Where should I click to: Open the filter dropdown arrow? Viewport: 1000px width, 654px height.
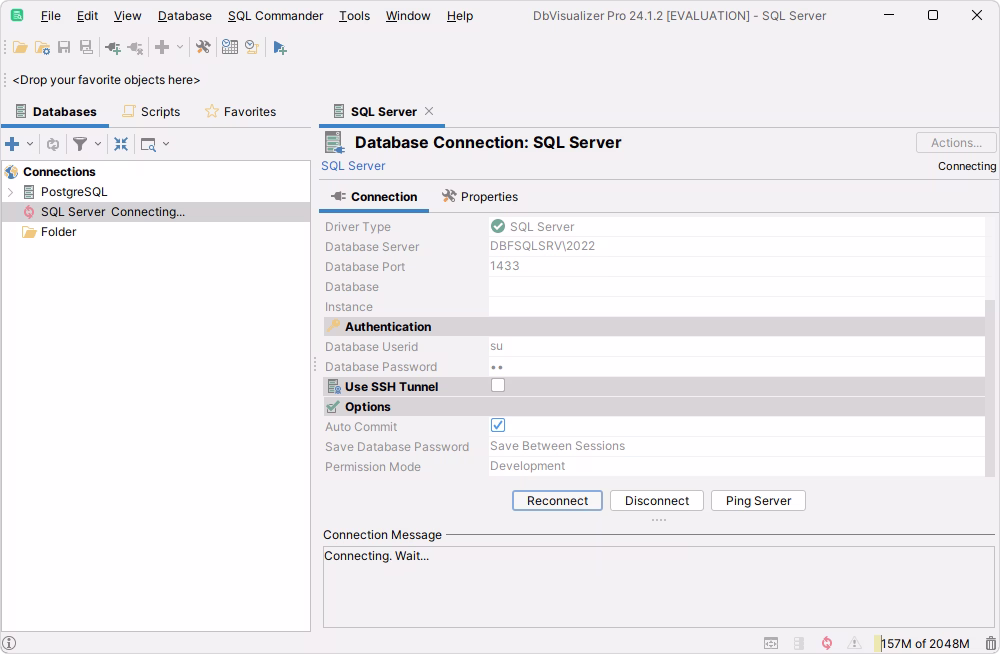[98, 144]
